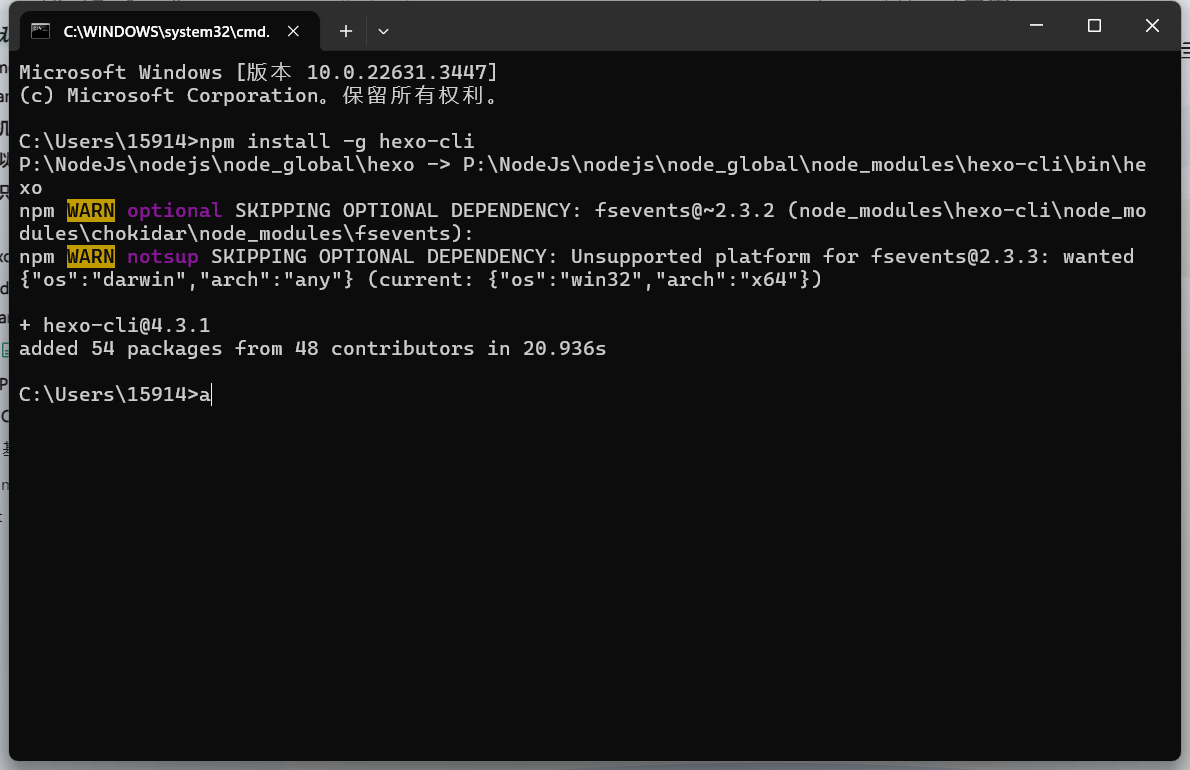This screenshot has height=770, width=1190.
Task: Maximize the terminal window
Action: click(1094, 26)
